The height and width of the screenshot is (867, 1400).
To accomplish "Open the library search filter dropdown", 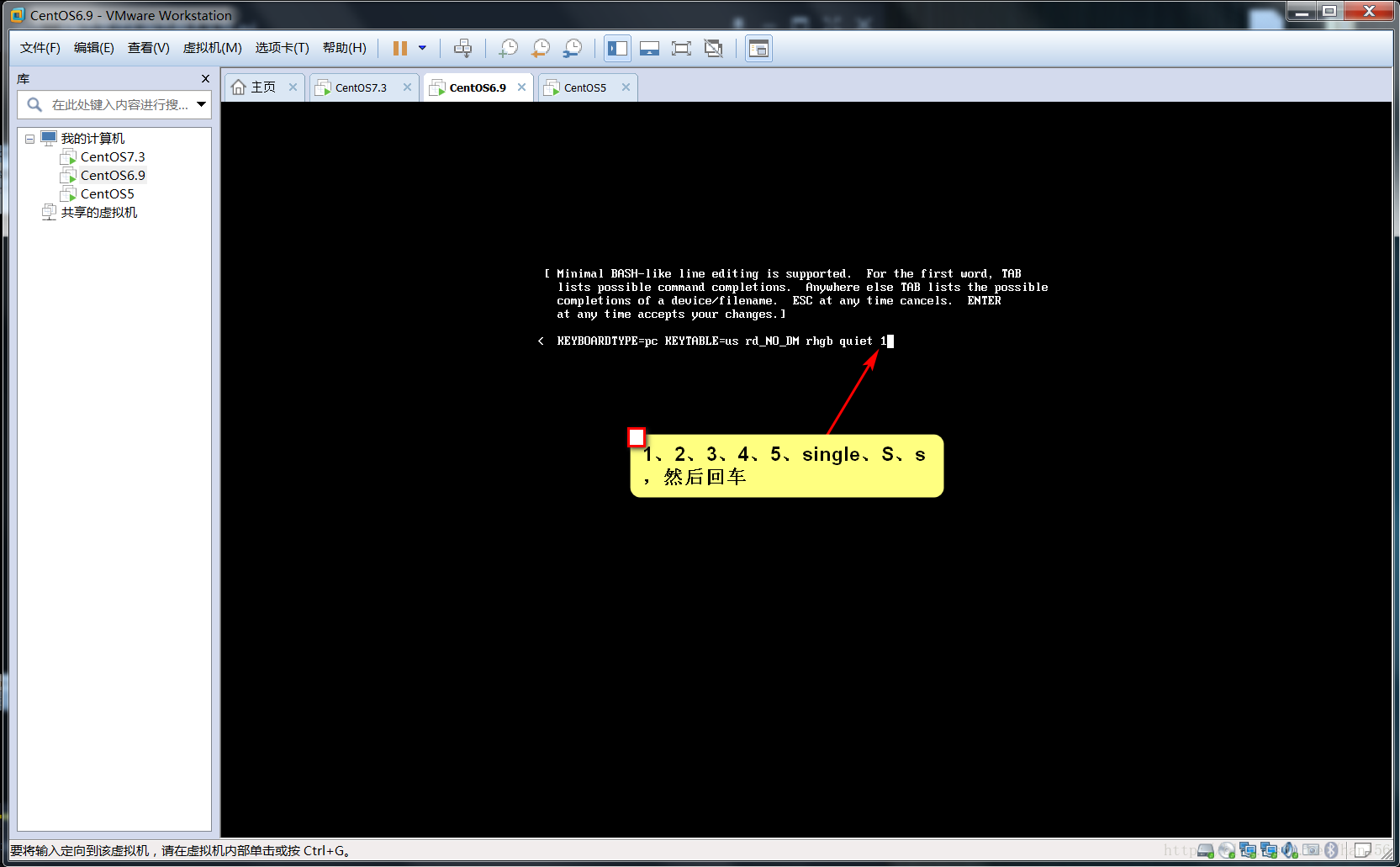I will click(202, 104).
